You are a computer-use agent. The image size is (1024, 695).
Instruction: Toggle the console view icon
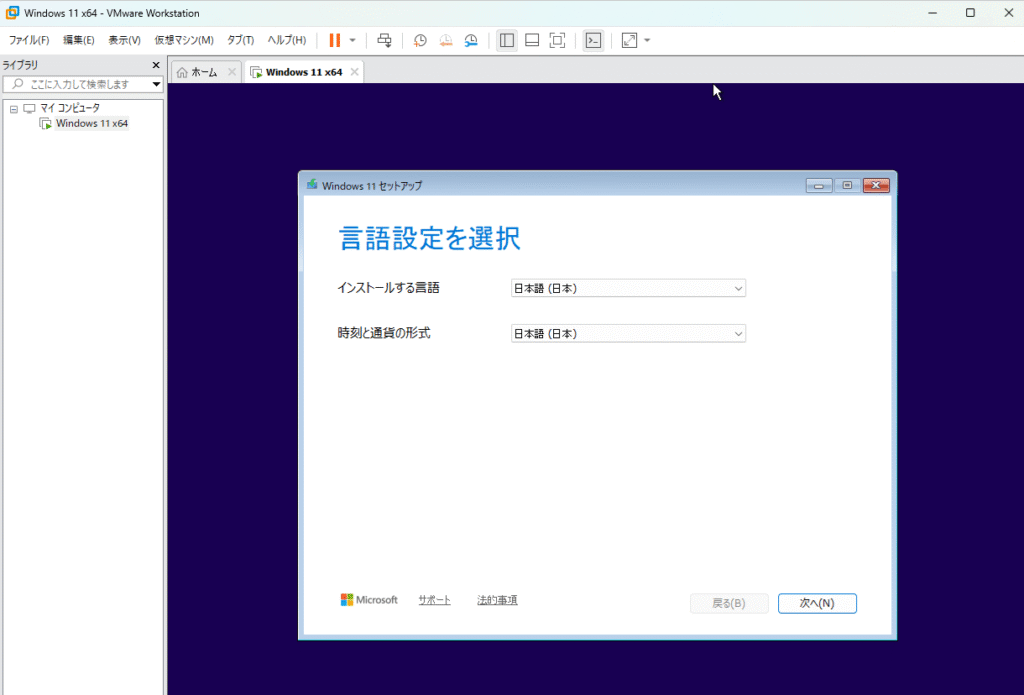click(593, 40)
